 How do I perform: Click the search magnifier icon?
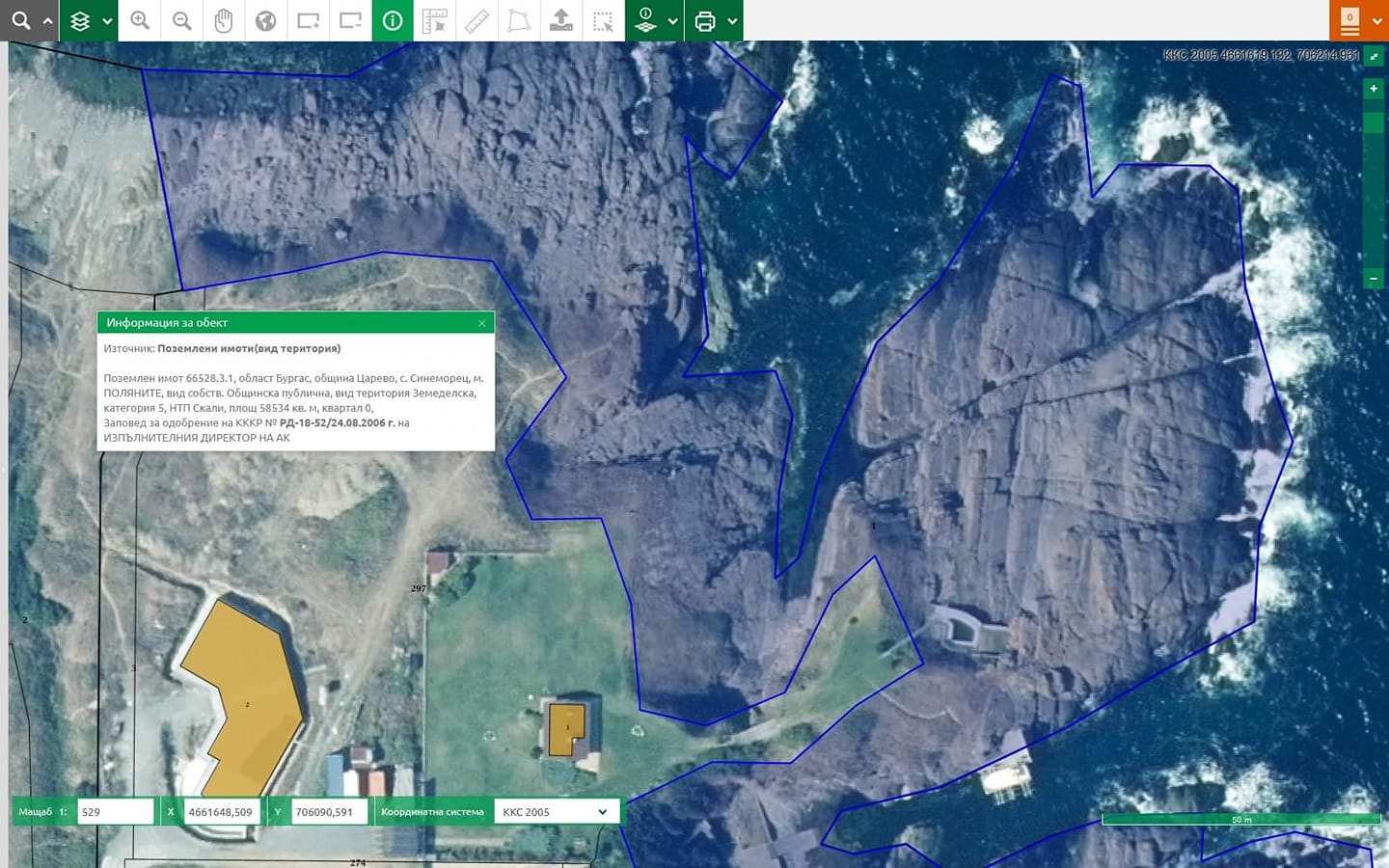pos(20,20)
